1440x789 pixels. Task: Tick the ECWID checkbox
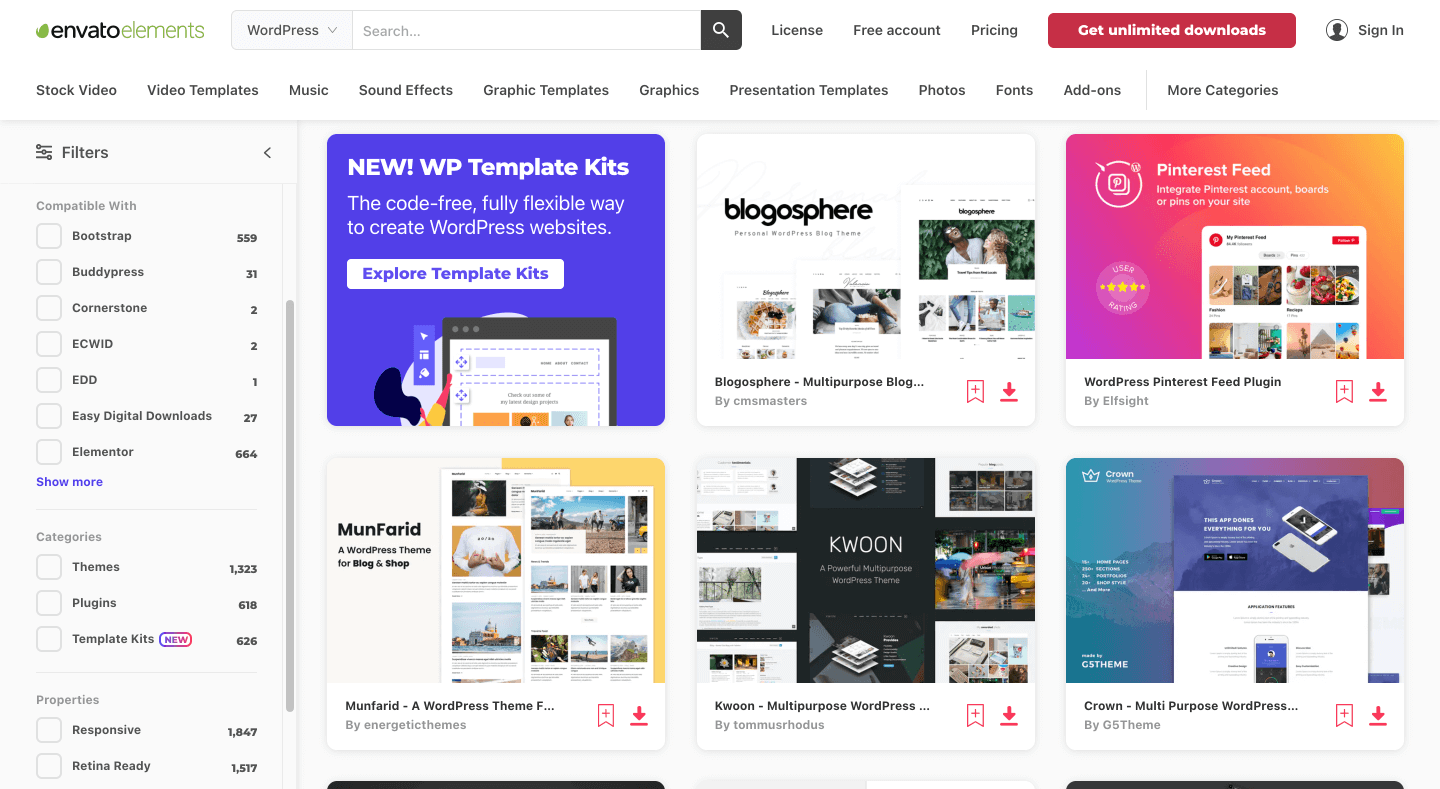click(x=49, y=345)
